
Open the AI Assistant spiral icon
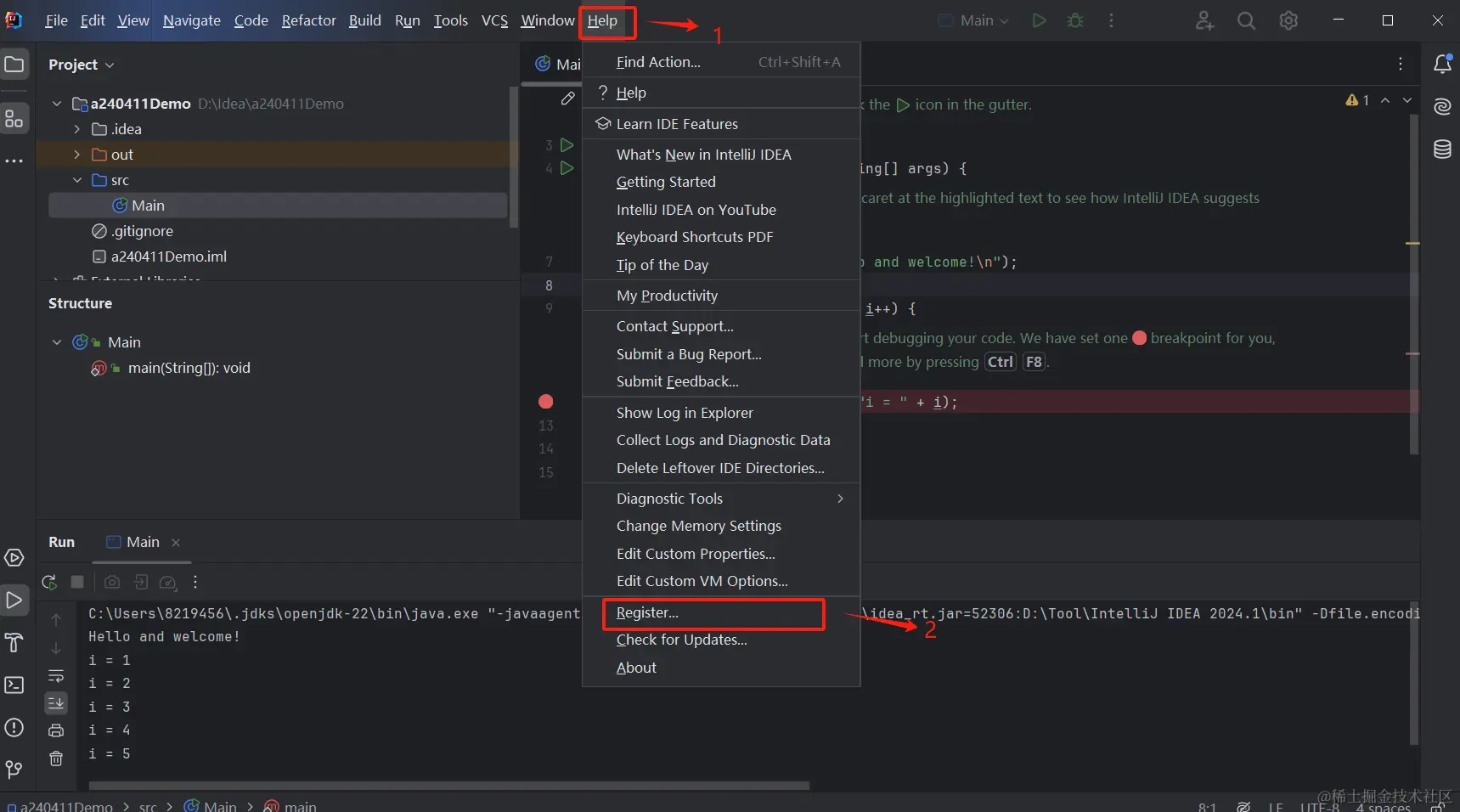(1442, 106)
